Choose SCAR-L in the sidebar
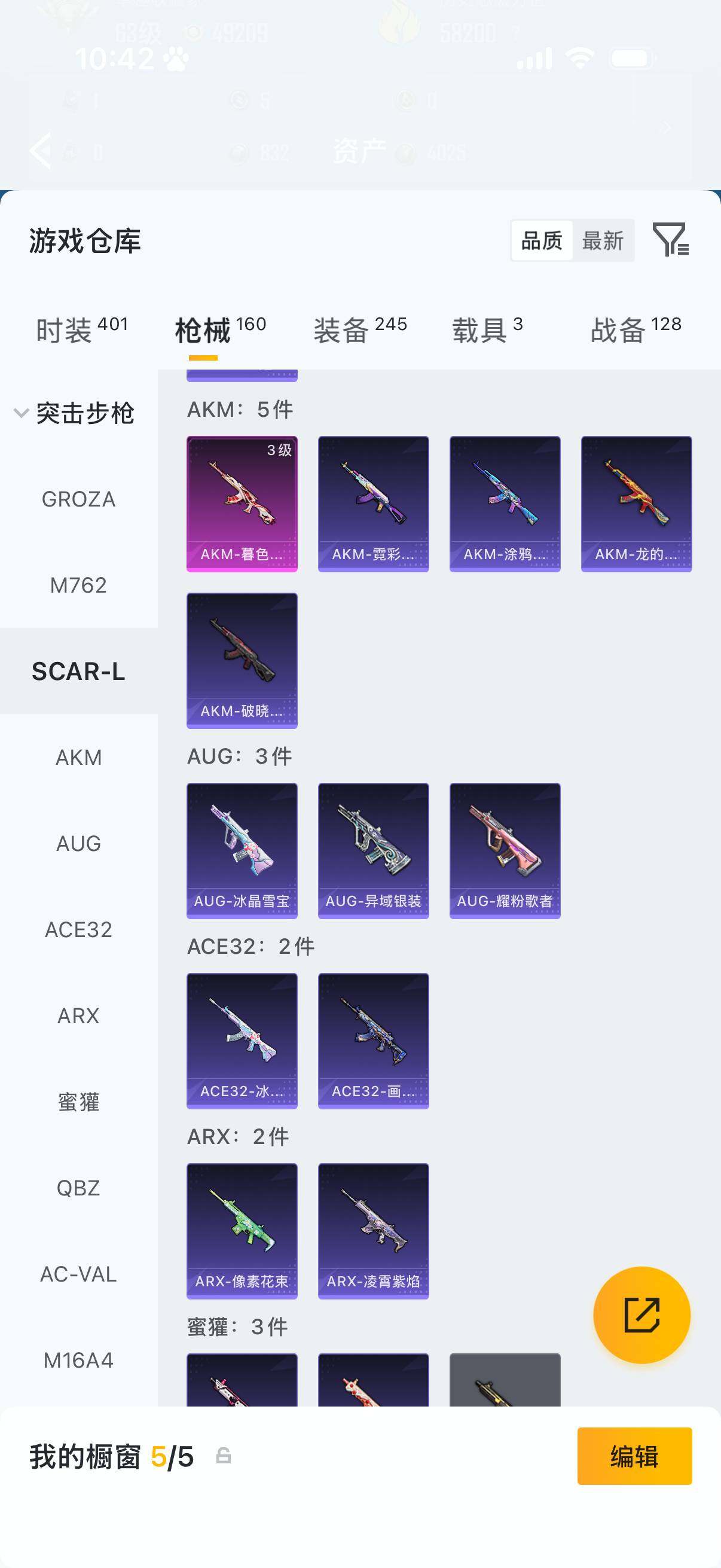This screenshot has width=721, height=1568. [78, 671]
